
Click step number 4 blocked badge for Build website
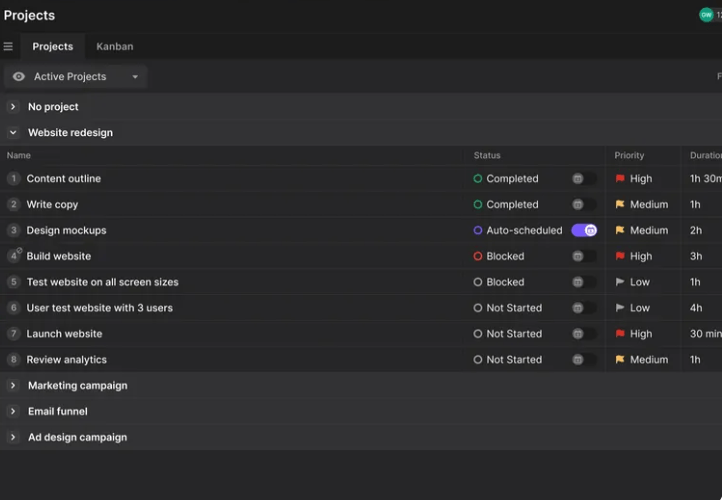click(13, 256)
